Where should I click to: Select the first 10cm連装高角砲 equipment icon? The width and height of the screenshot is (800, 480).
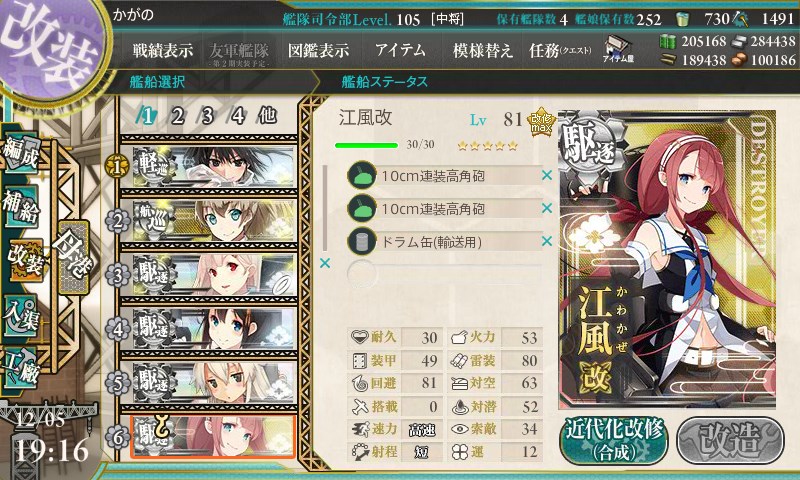(362, 175)
